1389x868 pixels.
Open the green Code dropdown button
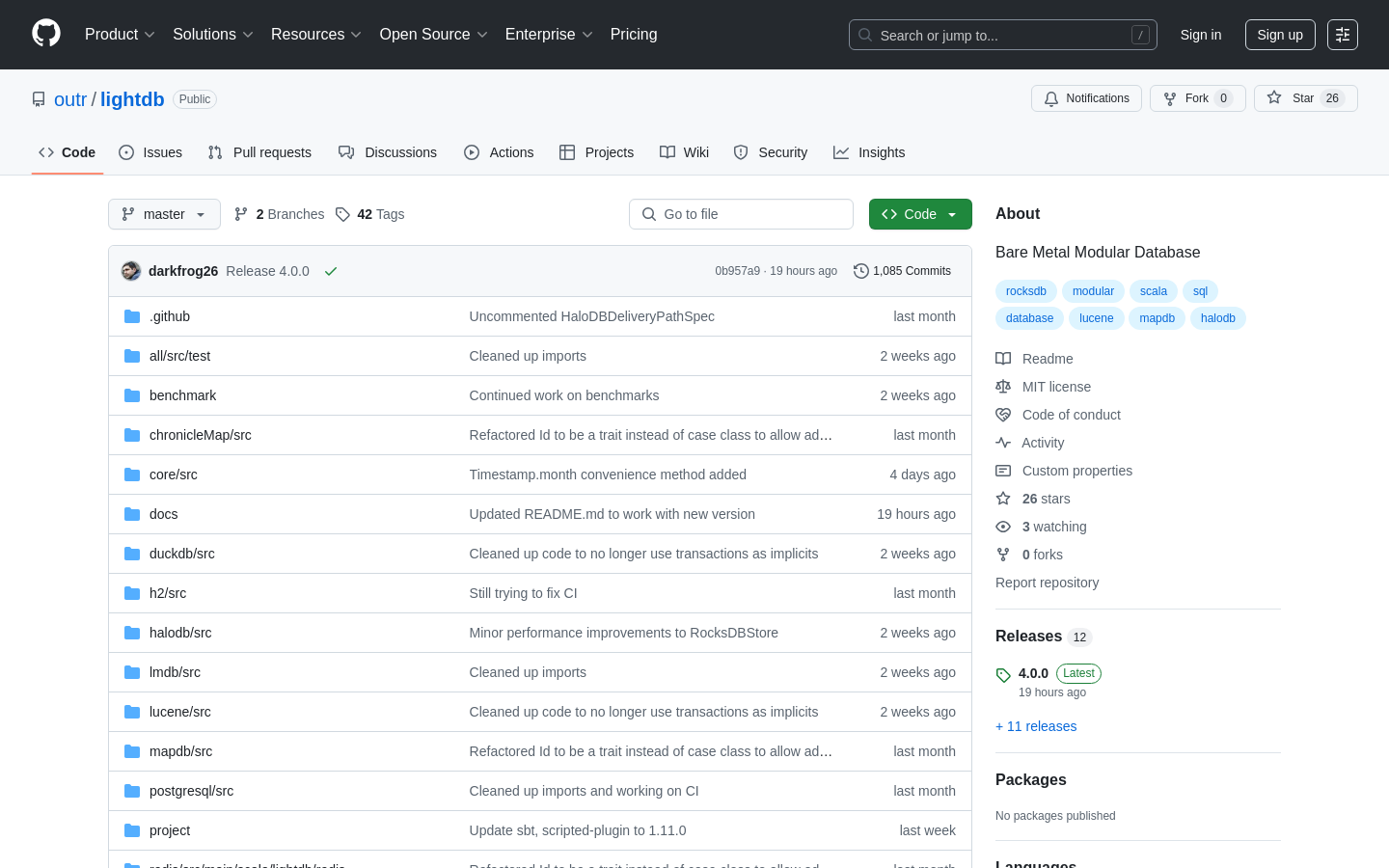point(920,214)
